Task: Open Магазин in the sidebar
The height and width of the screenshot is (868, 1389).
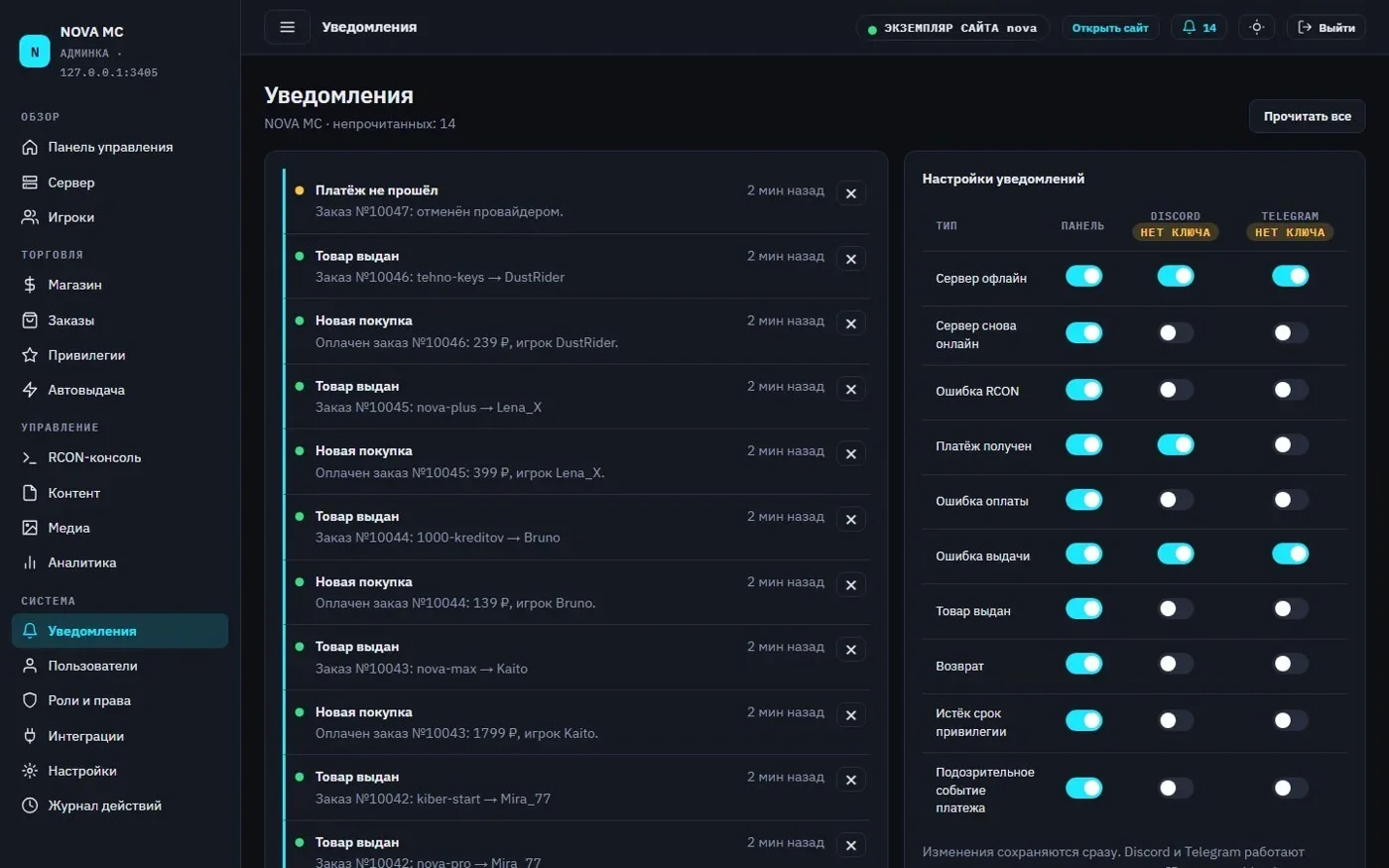Action: tap(120, 285)
